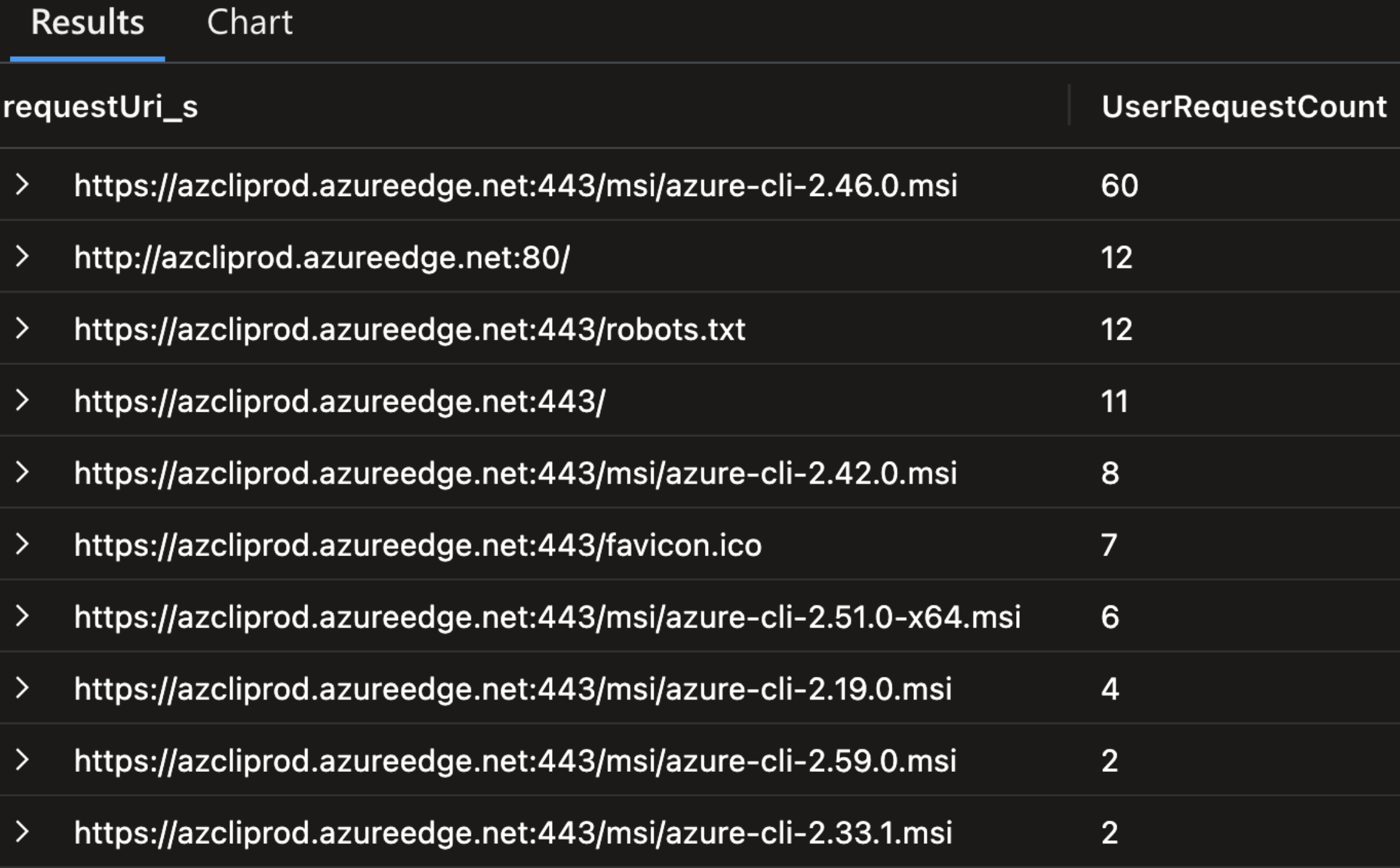Click the favicon.ico URL cell
This screenshot has height=868, width=1400.
pos(418,546)
